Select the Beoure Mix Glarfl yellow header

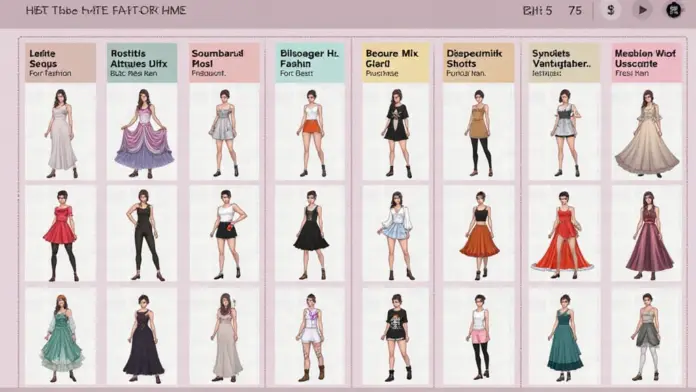pos(396,63)
